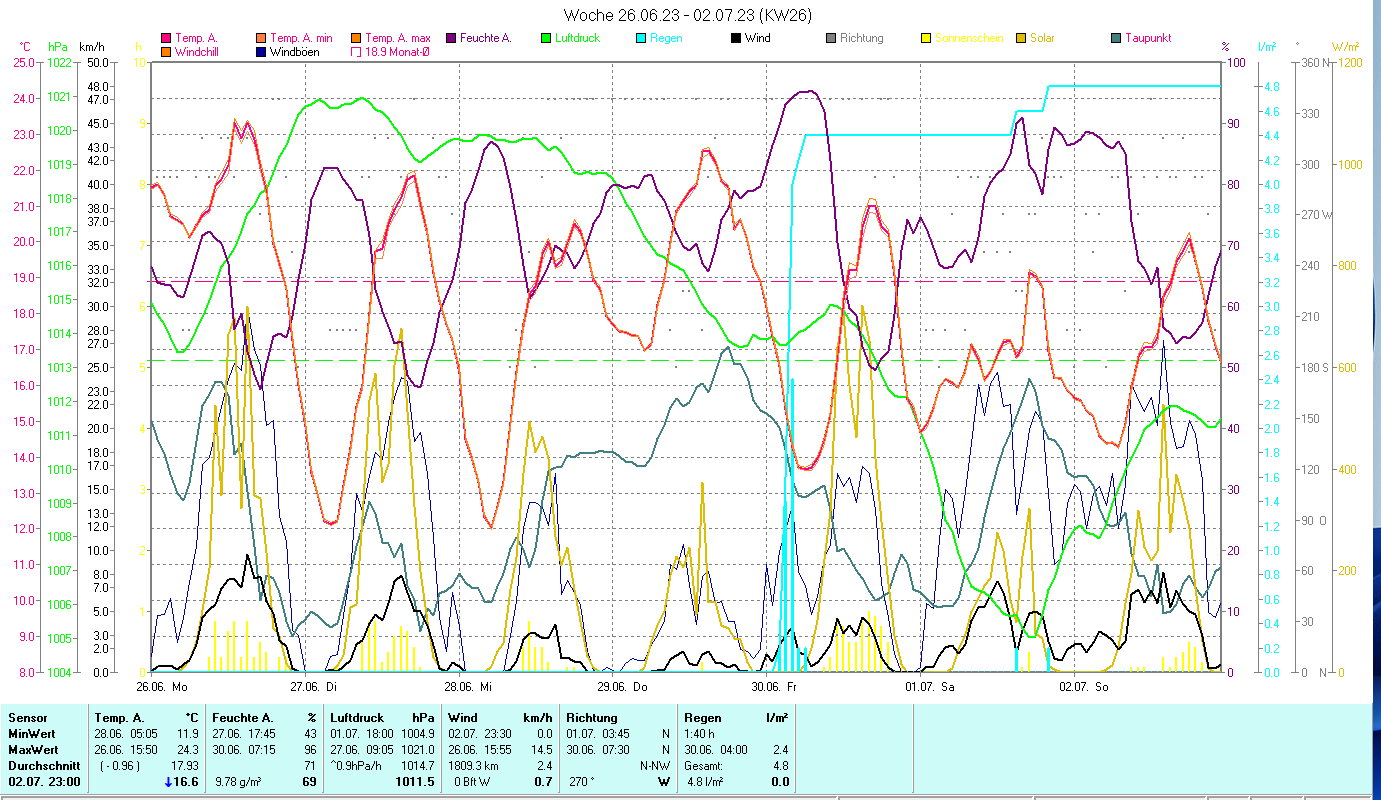The width and height of the screenshot is (1381, 800).
Task: Click the orange Windchill legend swatch
Action: coord(166,52)
